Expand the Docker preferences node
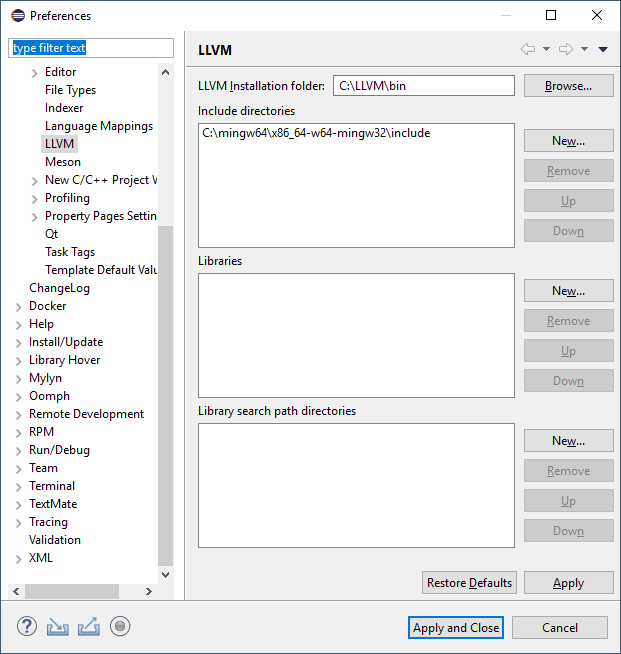Image resolution: width=621 pixels, height=654 pixels. (x=19, y=307)
